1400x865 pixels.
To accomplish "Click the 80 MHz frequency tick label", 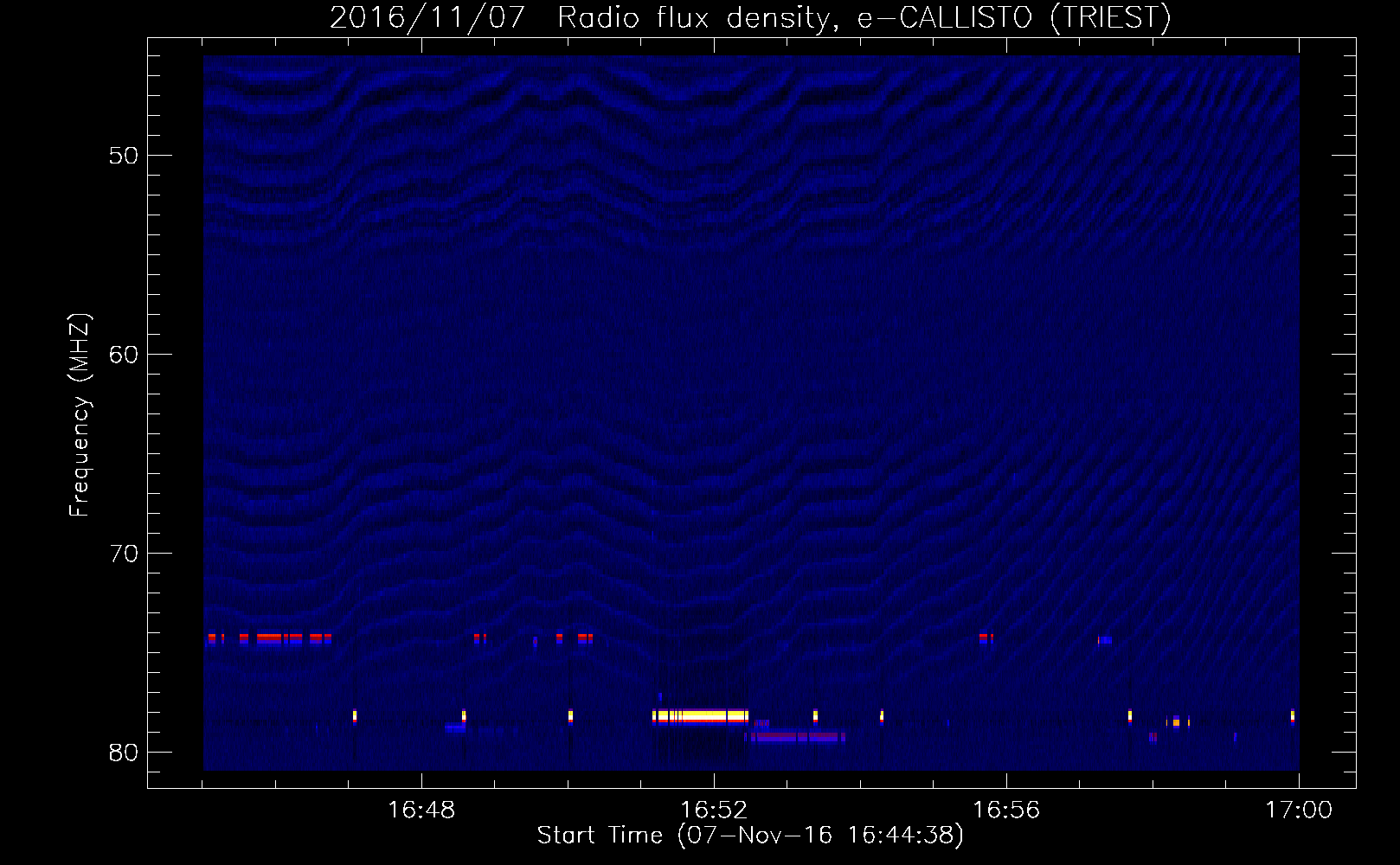I will pyautogui.click(x=124, y=753).
